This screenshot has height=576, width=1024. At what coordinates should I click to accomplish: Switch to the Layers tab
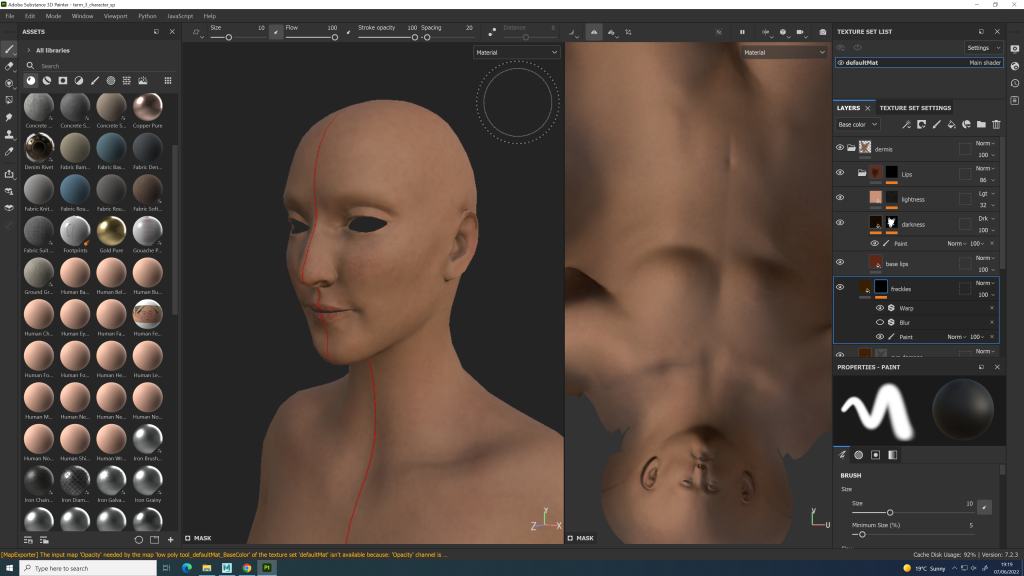[848, 108]
